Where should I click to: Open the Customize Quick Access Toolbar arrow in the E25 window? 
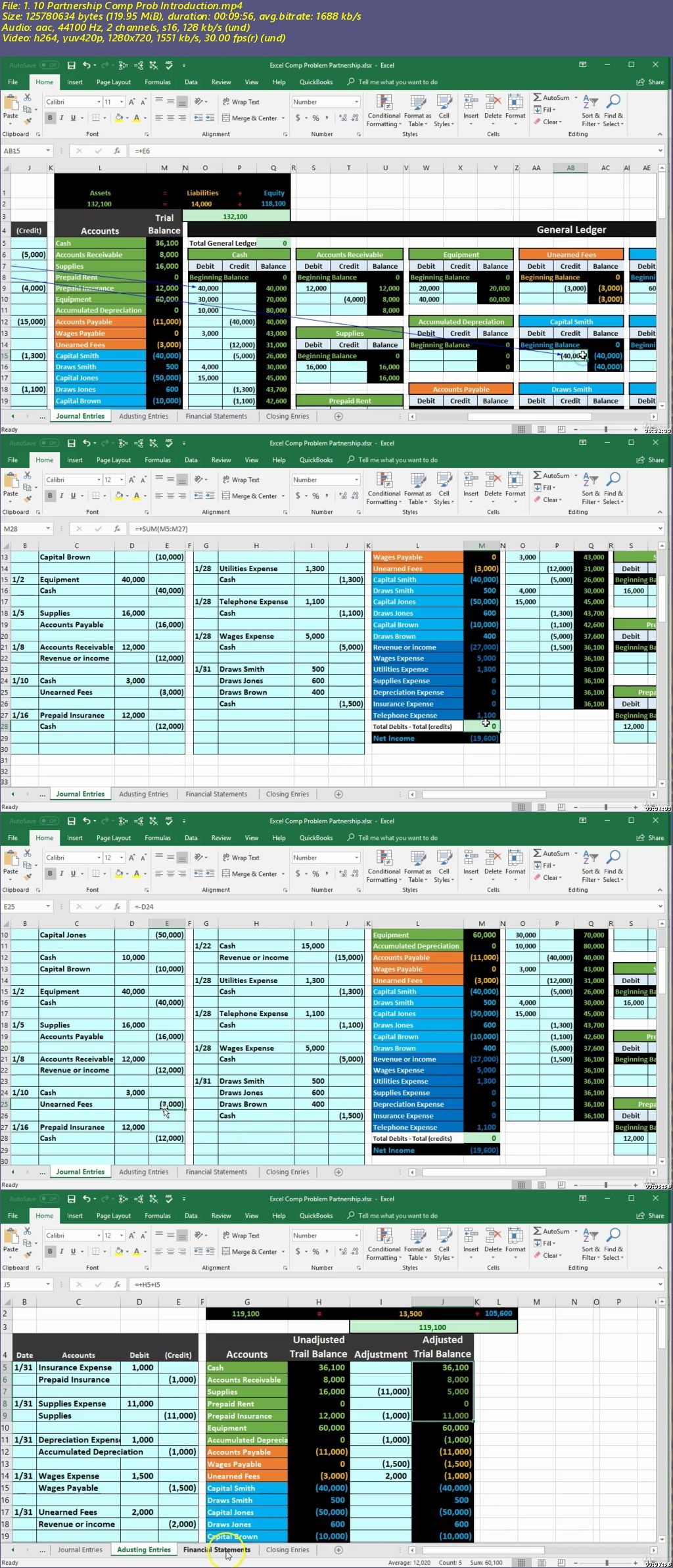184,821
